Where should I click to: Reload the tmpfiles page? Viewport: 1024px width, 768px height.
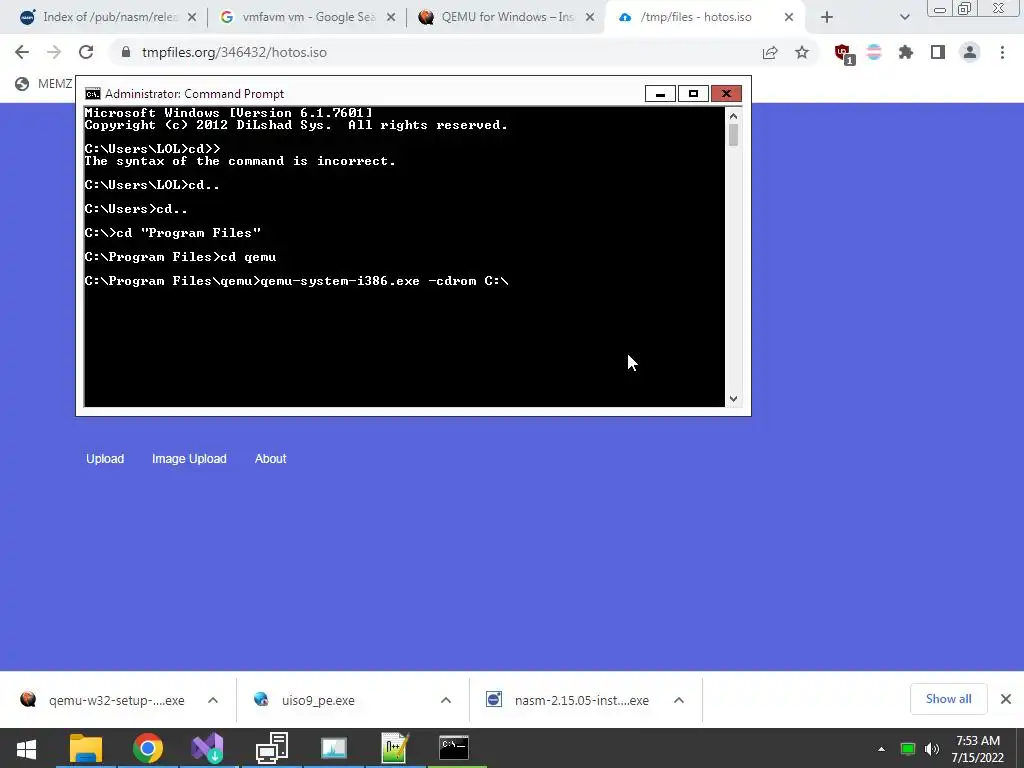click(x=86, y=52)
